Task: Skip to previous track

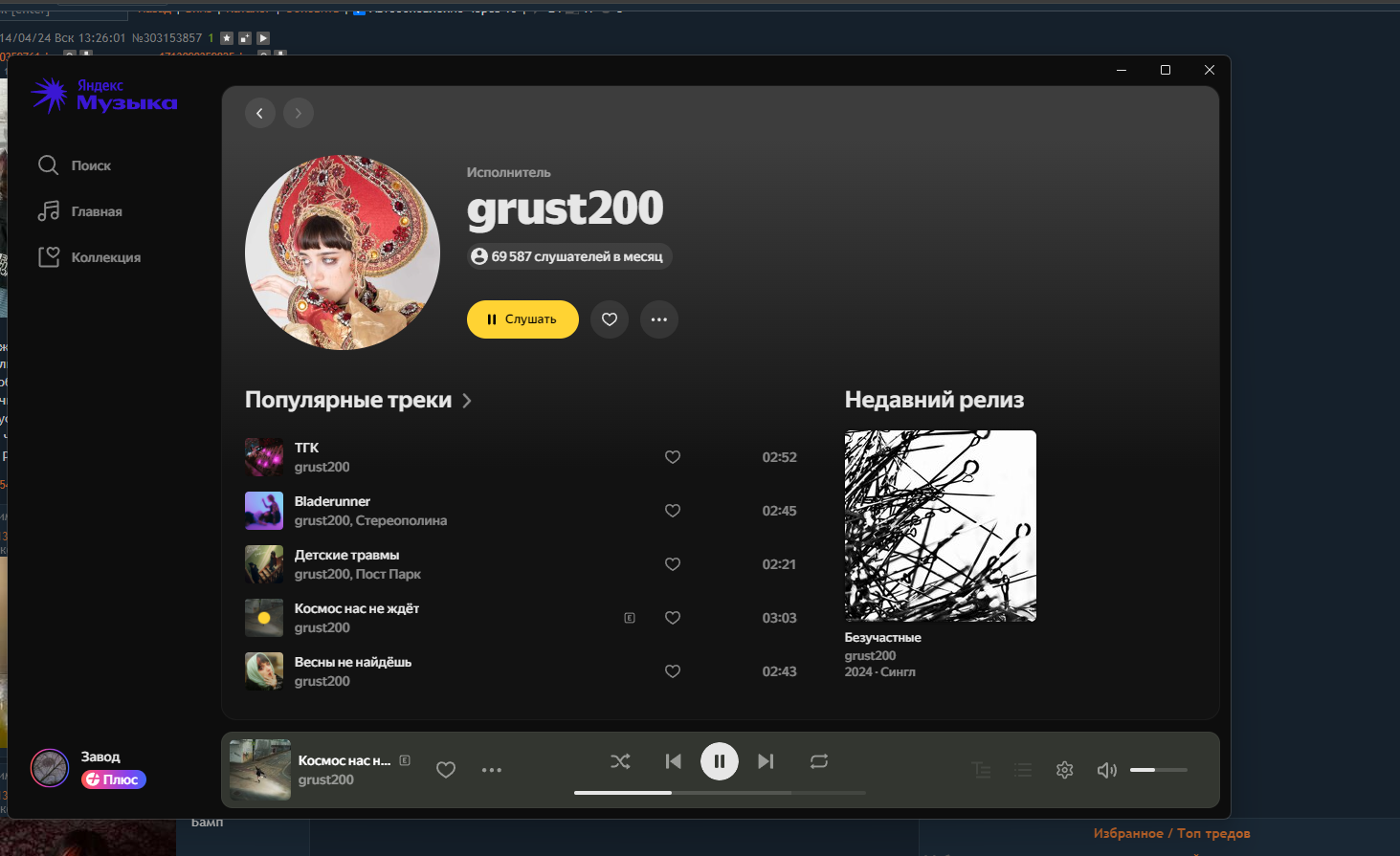Action: click(674, 761)
